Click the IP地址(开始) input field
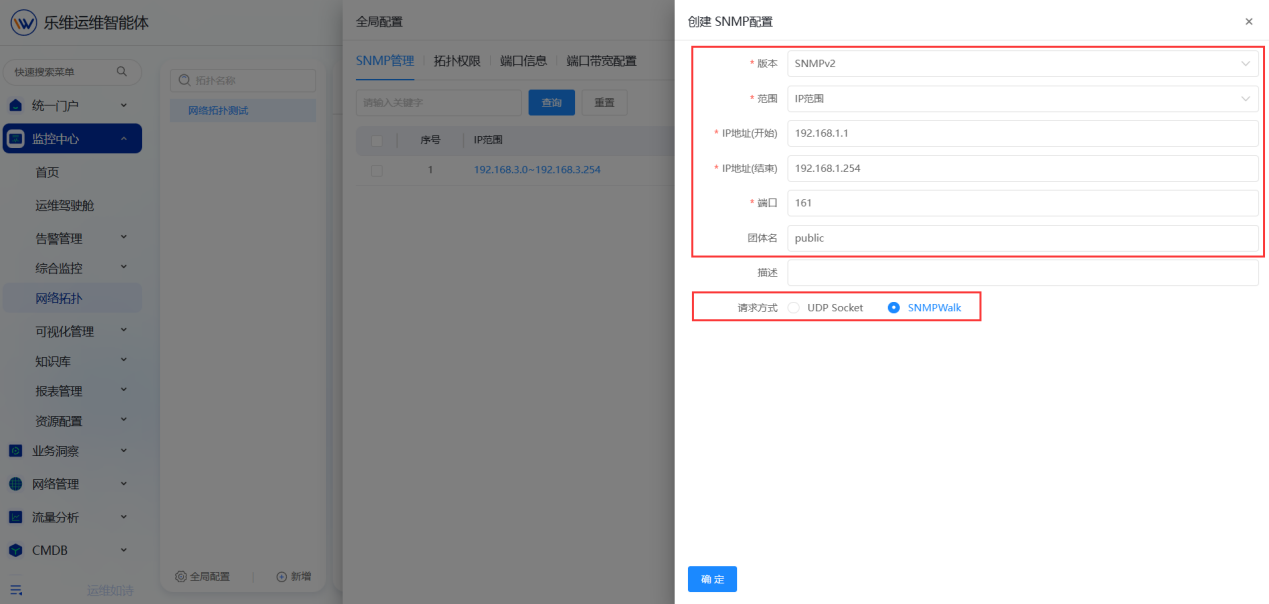Image resolution: width=1269 pixels, height=604 pixels. coord(1022,133)
